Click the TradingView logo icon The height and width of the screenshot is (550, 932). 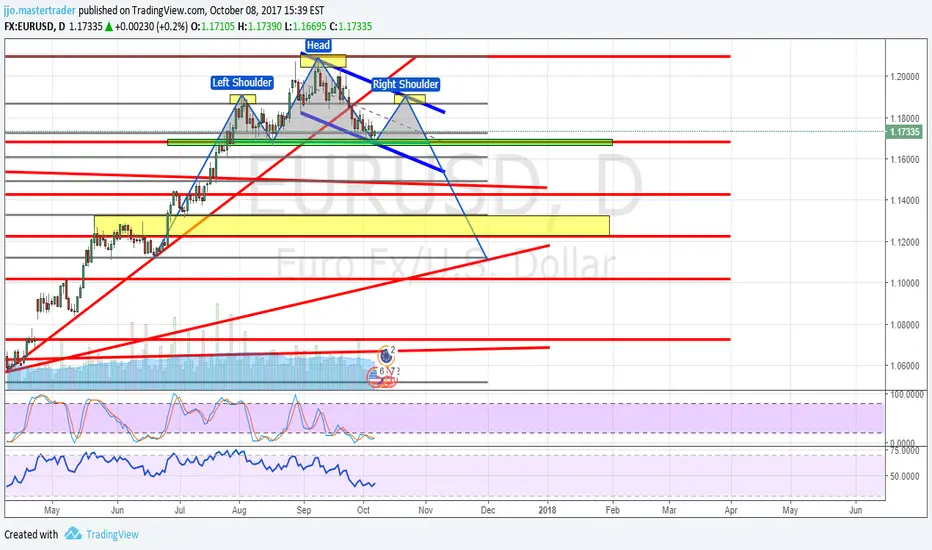(73, 533)
